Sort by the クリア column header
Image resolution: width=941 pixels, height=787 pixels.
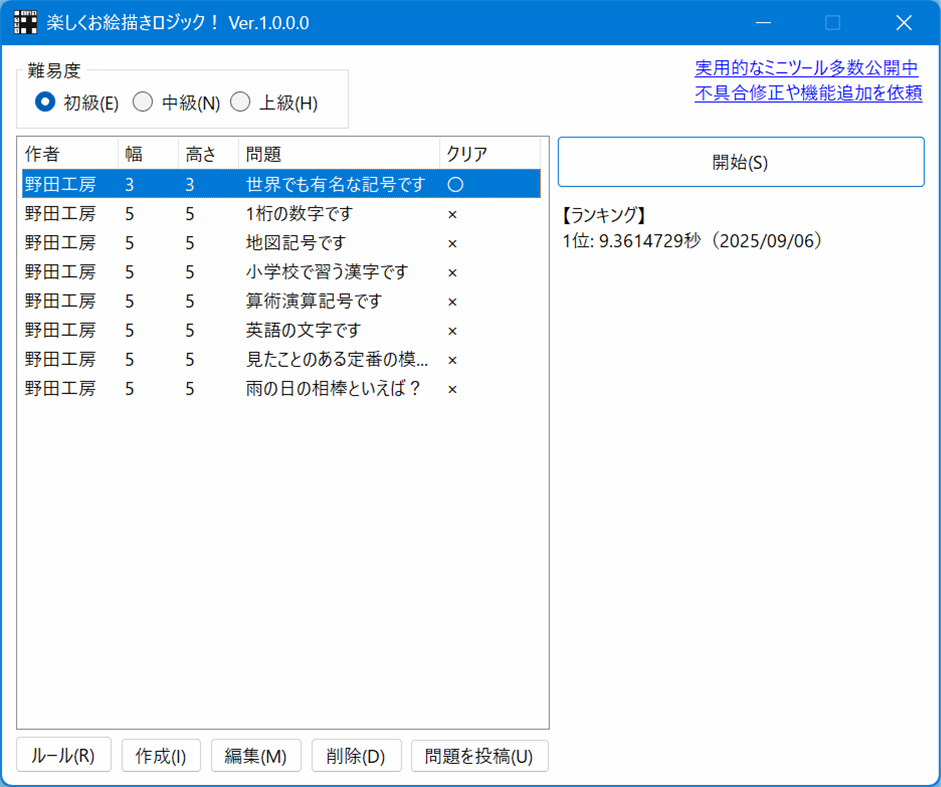[x=490, y=154]
